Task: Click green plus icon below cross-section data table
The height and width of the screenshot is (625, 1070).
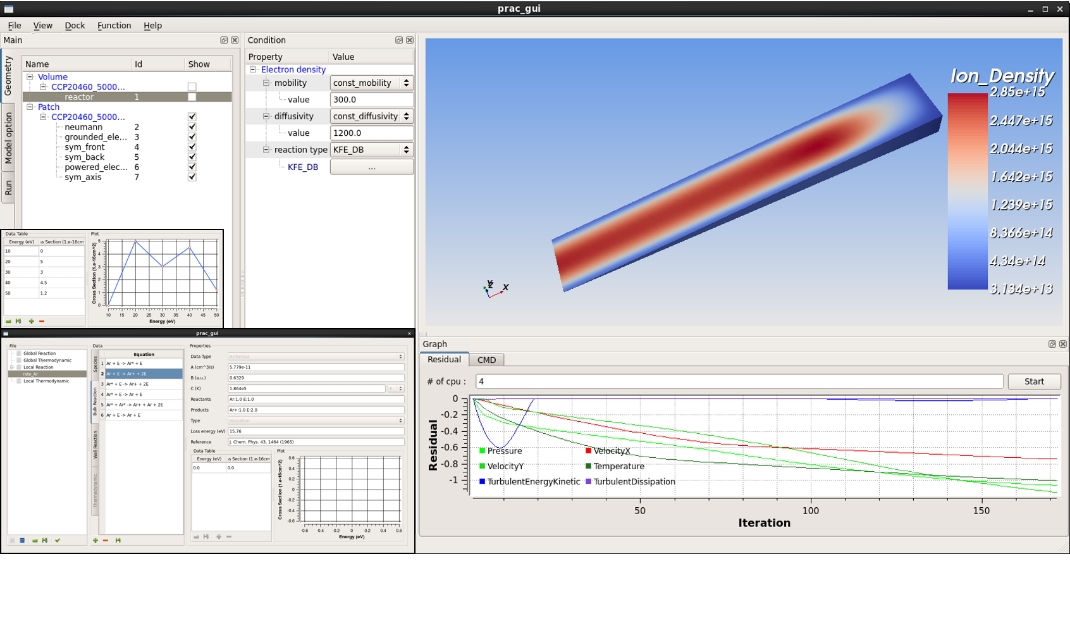Action: tap(31, 321)
